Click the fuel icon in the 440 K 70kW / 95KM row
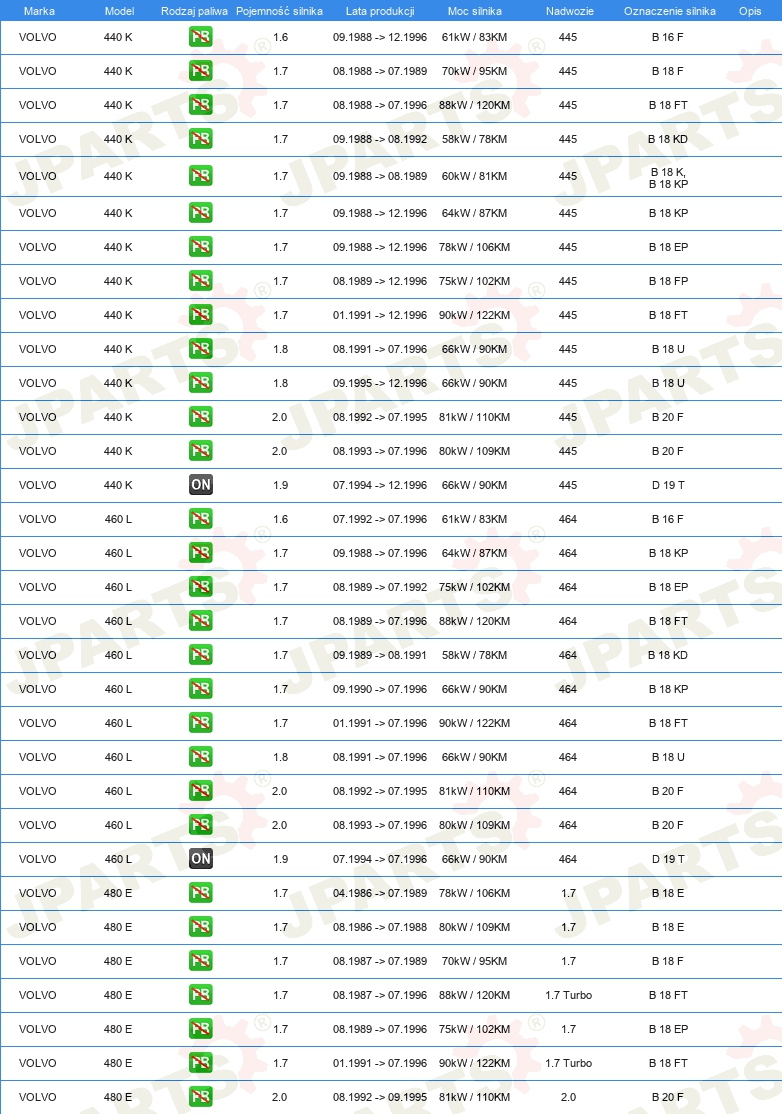The height and width of the screenshot is (1114, 782). click(201, 71)
